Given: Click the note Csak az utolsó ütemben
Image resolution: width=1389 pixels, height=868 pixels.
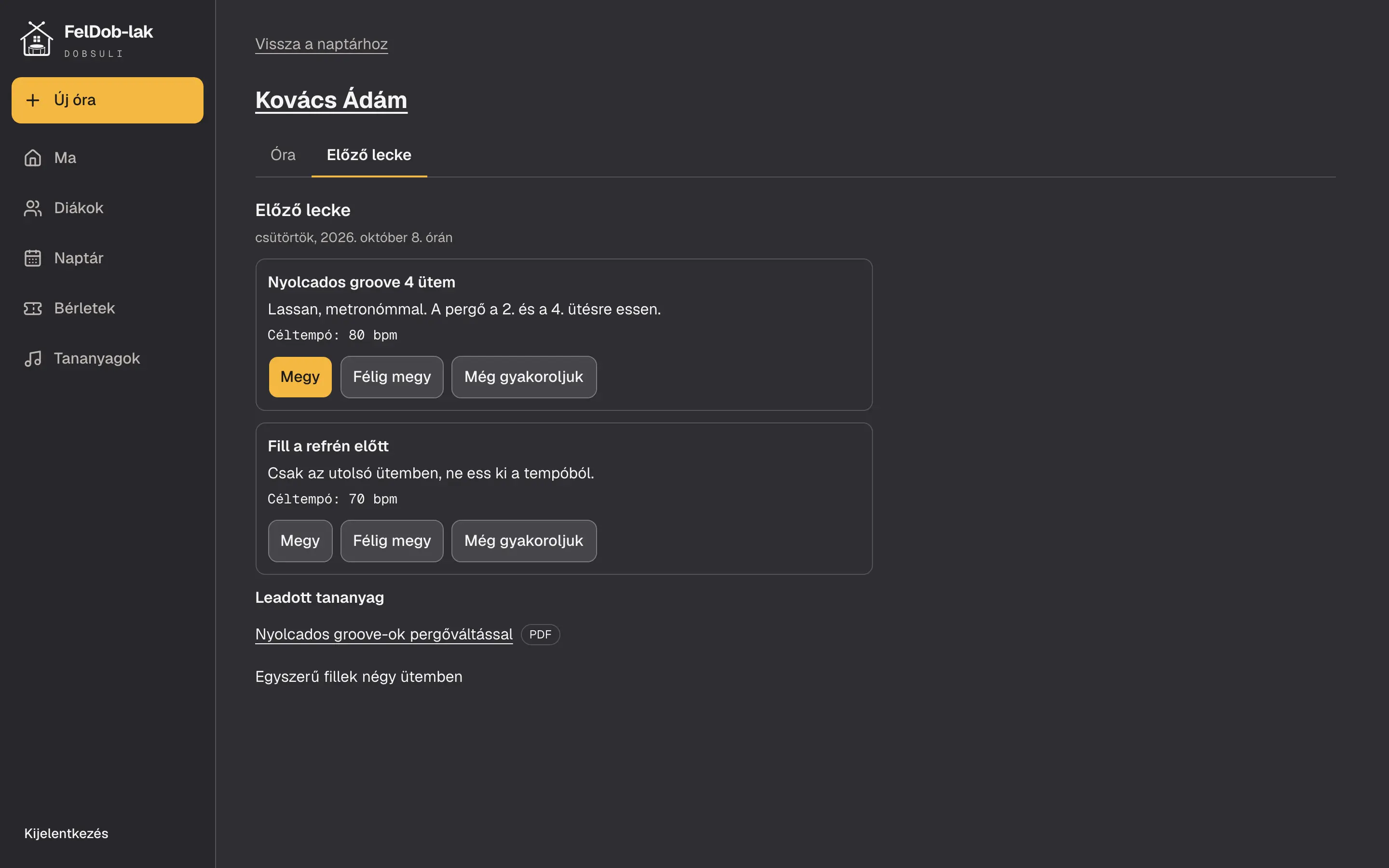Looking at the screenshot, I should 431,474.
